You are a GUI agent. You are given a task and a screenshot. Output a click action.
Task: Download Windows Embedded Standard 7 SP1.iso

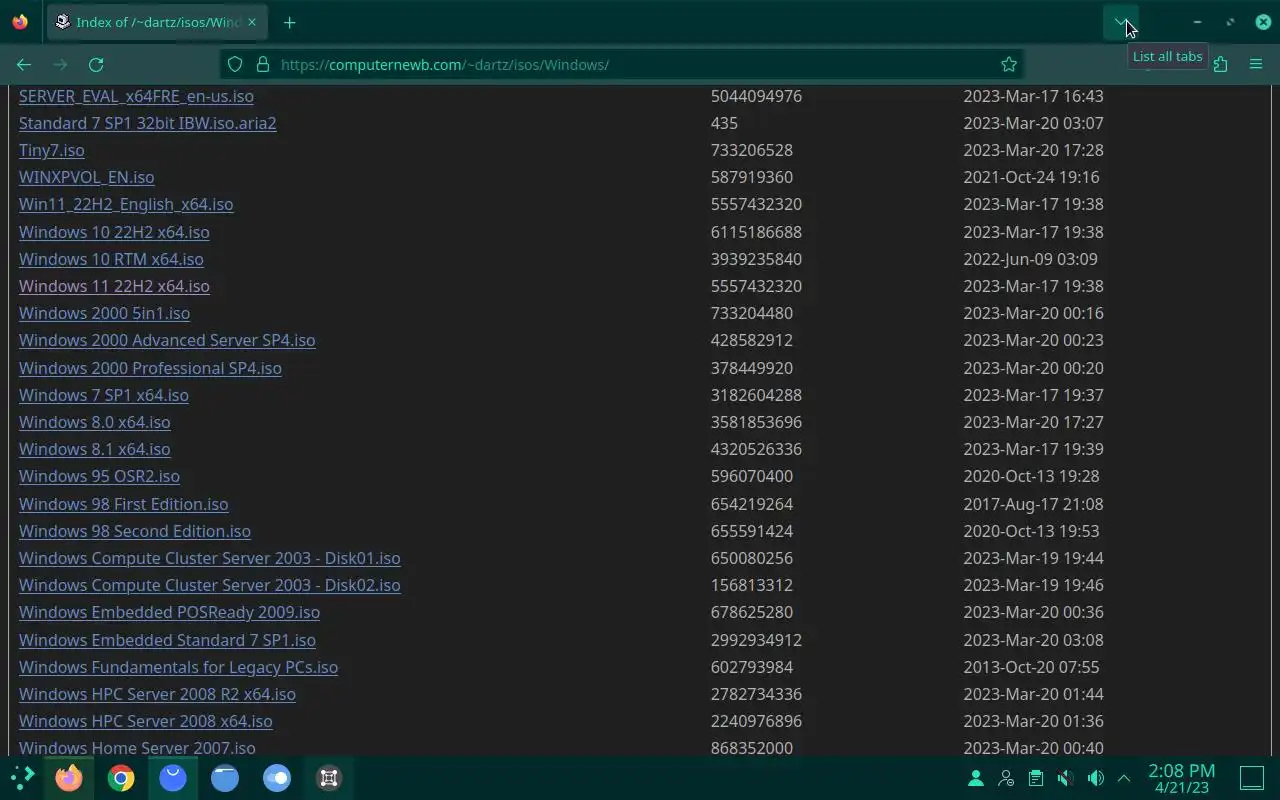[167, 640]
